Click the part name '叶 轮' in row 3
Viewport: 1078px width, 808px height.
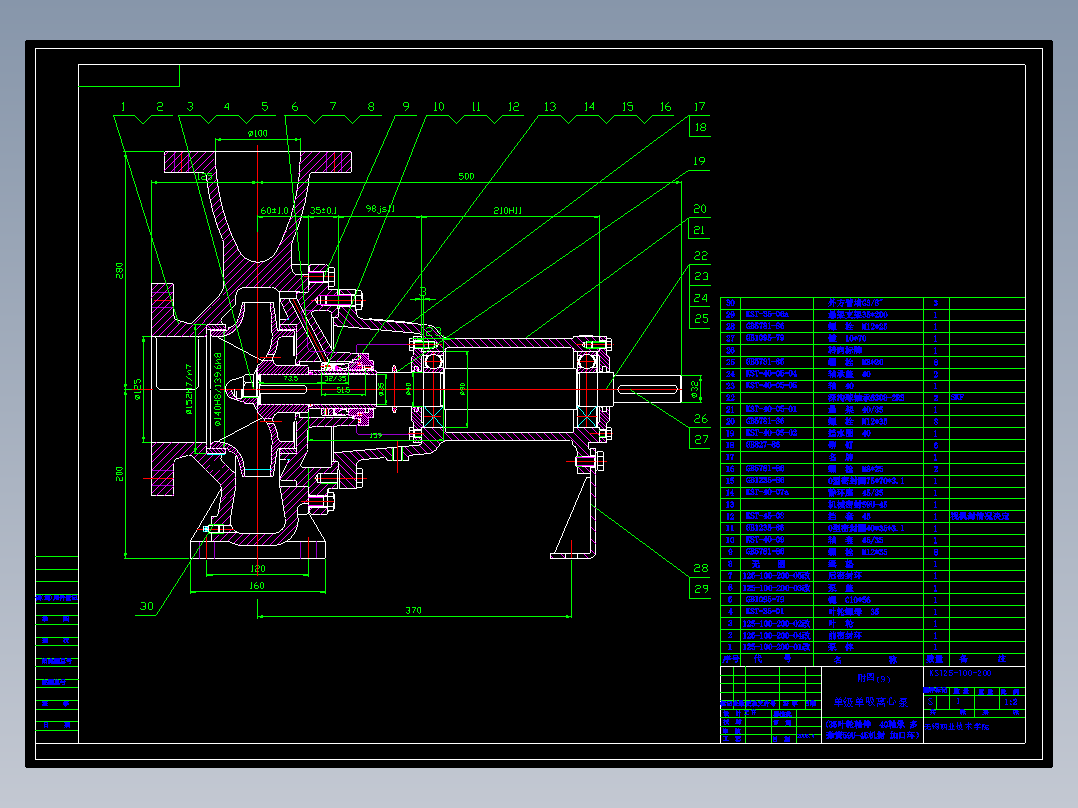tap(840, 624)
